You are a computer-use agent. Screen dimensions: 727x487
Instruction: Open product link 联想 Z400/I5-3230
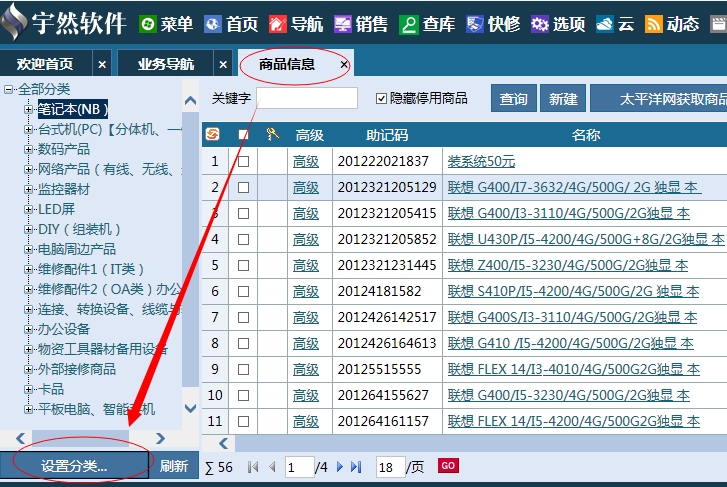coord(568,265)
